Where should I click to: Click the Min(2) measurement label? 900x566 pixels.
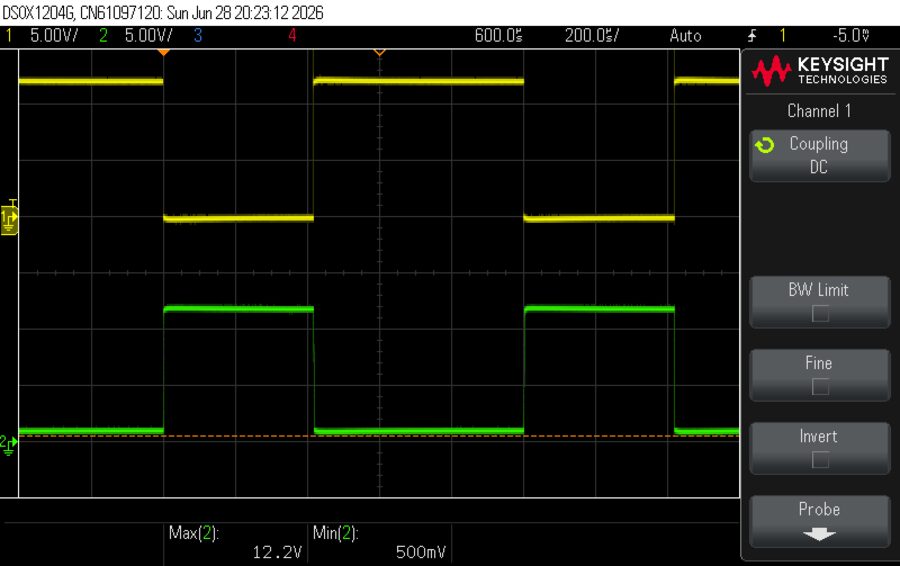point(335,533)
